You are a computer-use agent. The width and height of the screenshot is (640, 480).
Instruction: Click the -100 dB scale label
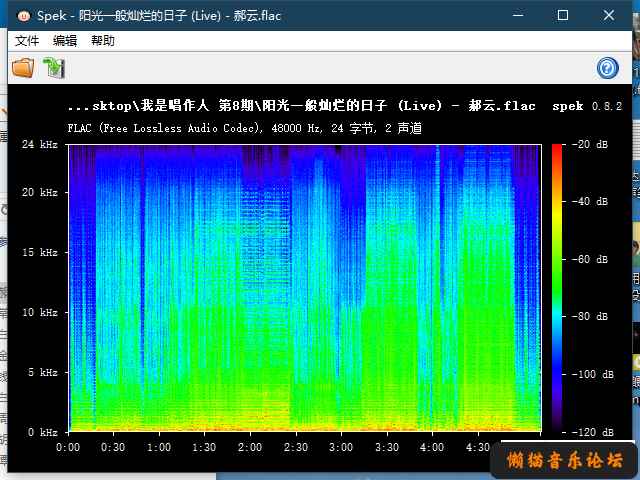point(593,374)
